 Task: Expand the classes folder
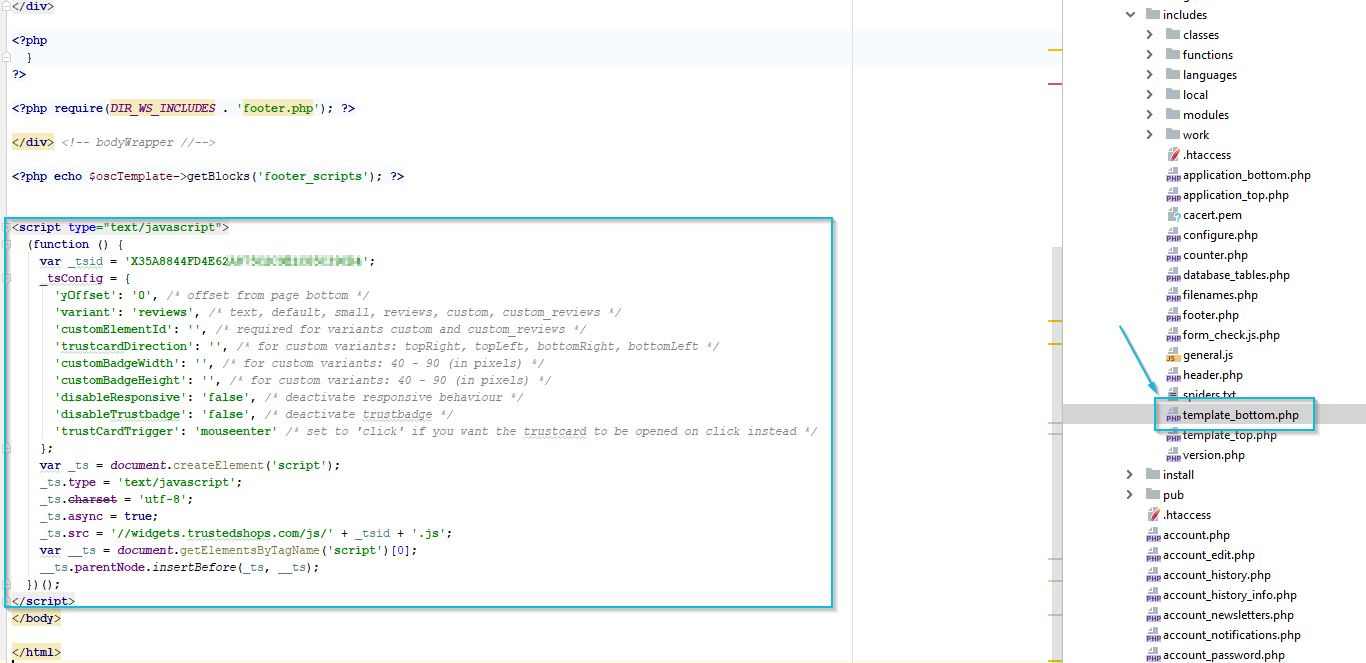click(1150, 35)
